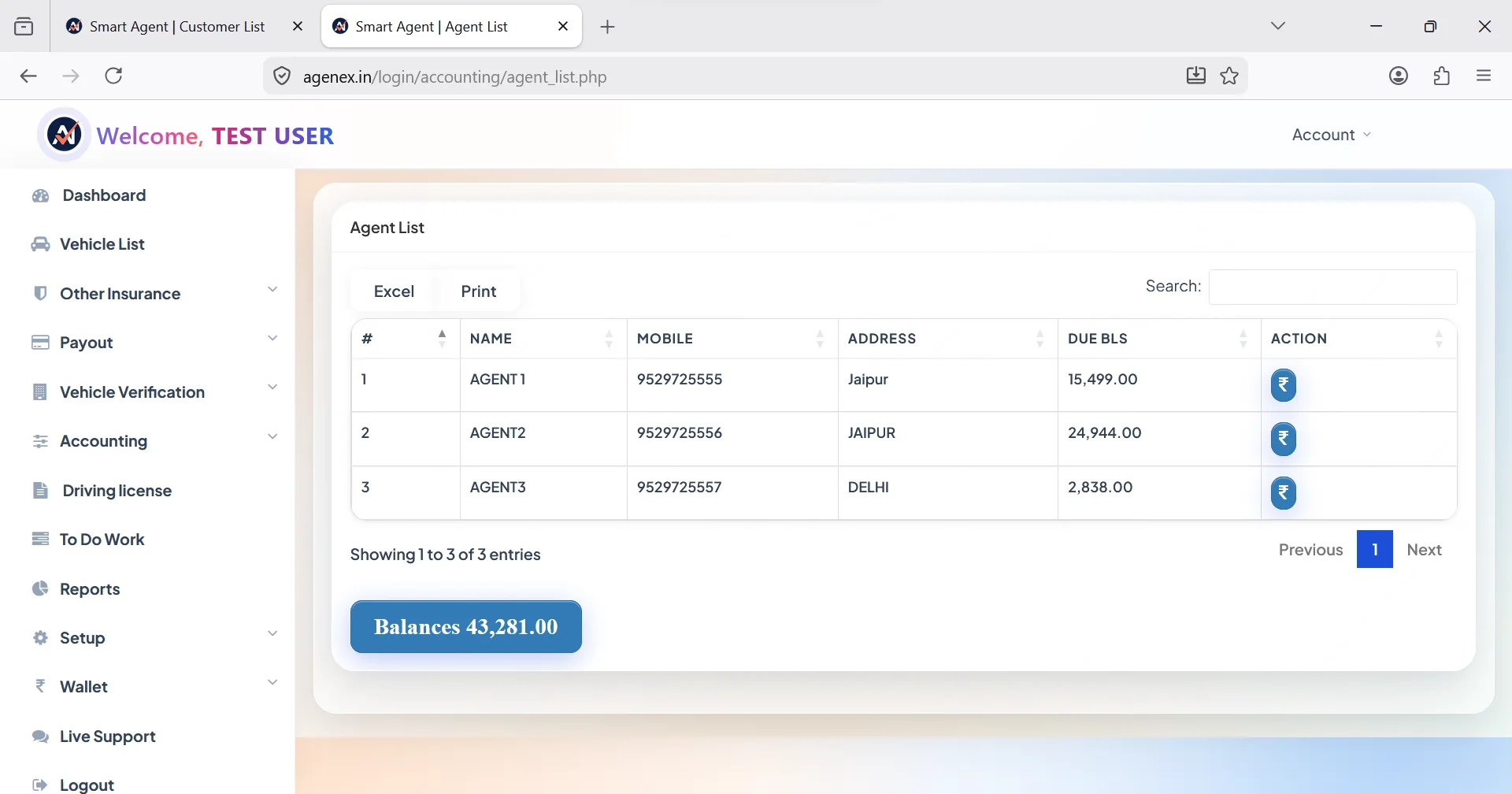
Task: Sort table by the # column
Action: click(406, 339)
